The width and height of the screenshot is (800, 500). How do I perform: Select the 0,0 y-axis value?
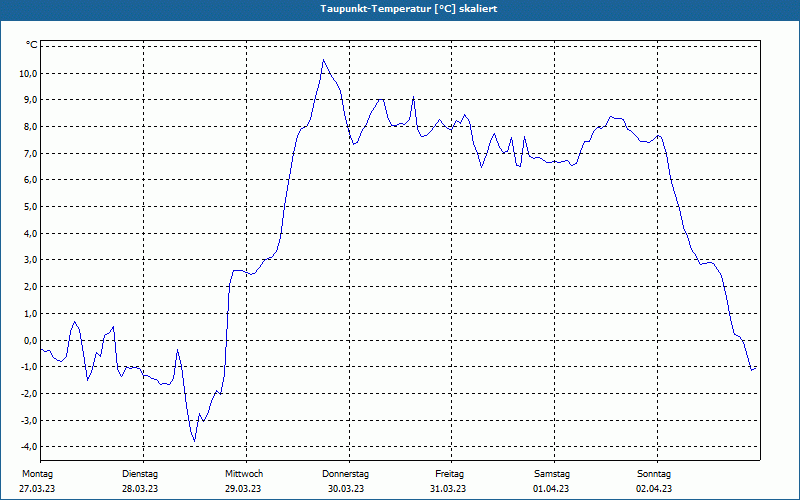[x=30, y=340]
